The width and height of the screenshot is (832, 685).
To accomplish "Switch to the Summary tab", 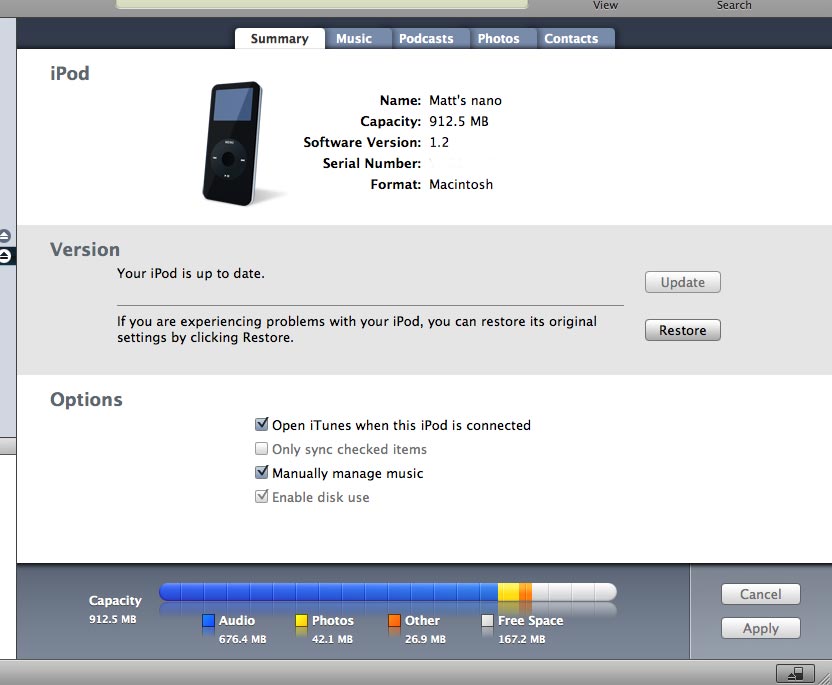I will point(280,38).
